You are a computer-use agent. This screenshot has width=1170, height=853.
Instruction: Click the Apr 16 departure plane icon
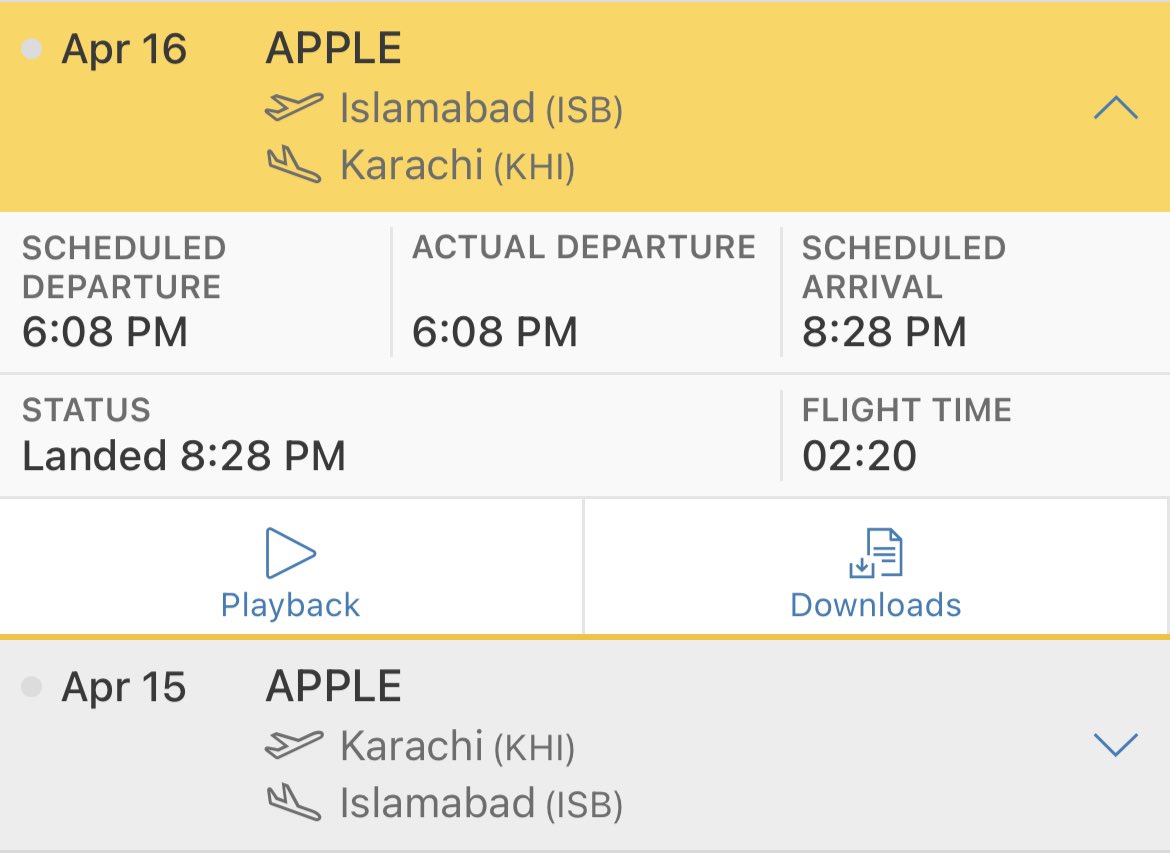coord(294,107)
